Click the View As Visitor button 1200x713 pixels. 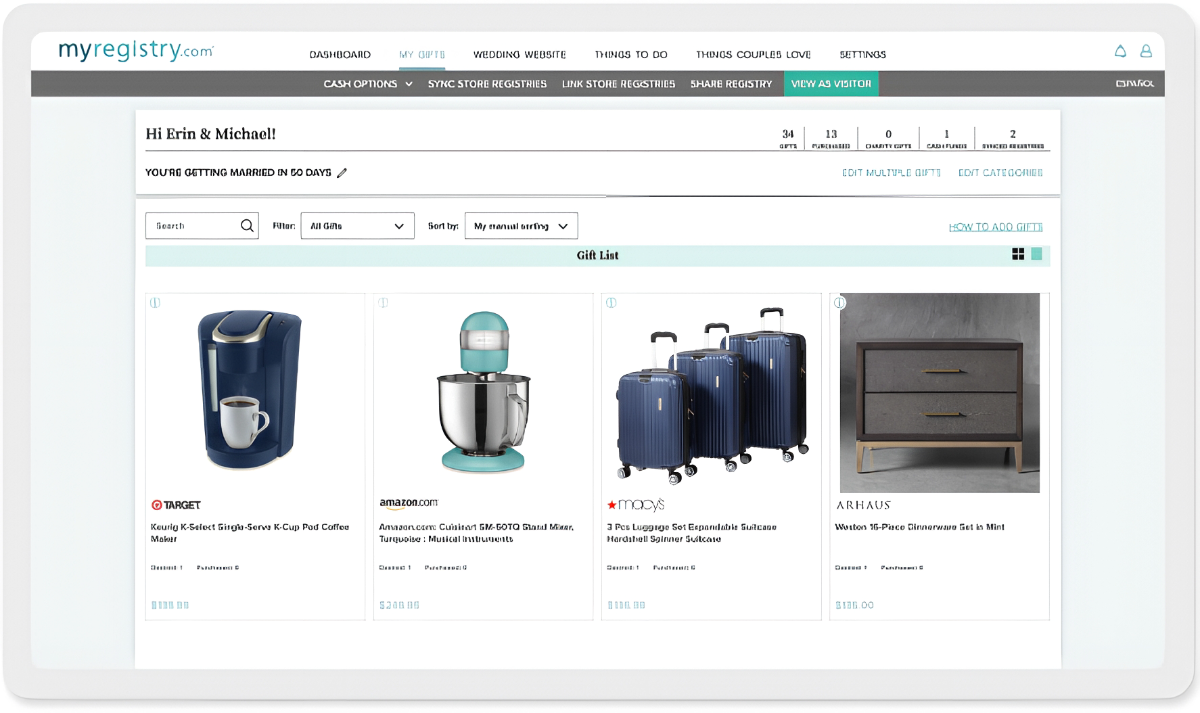pos(831,84)
